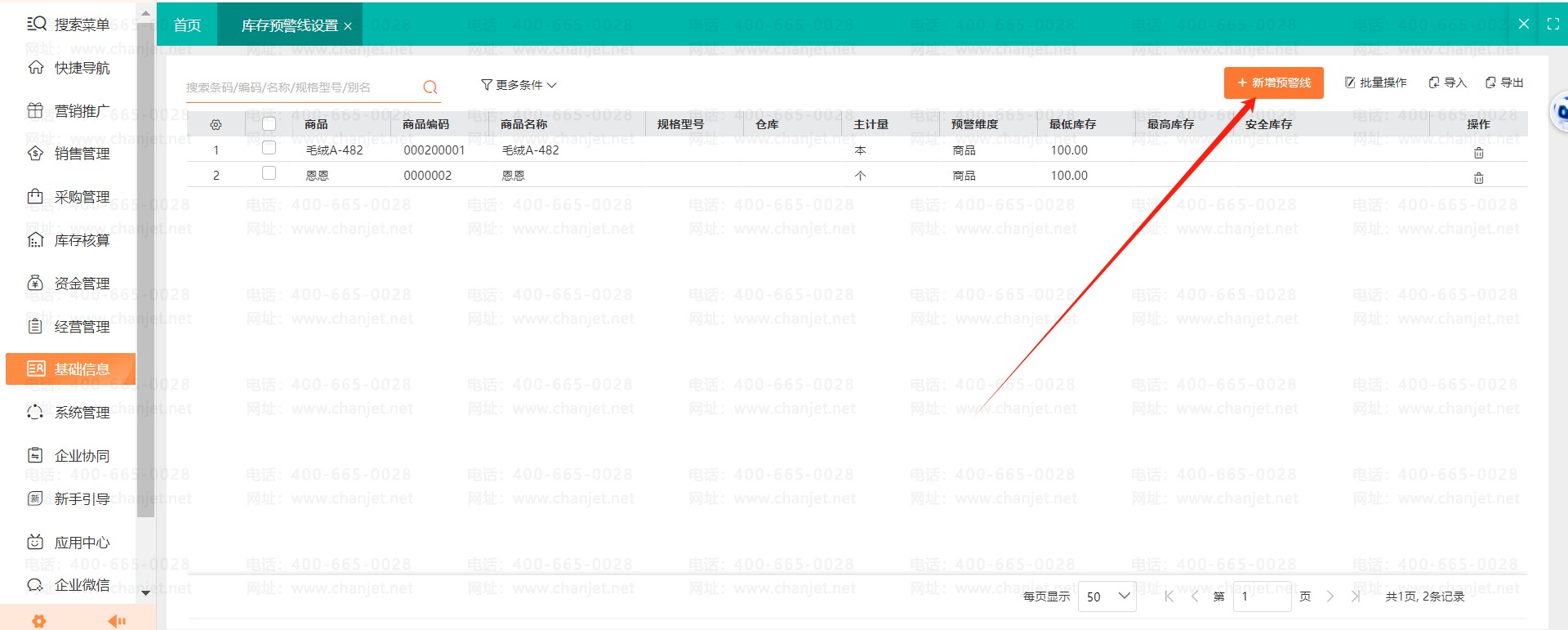Expand the 更多条件 filter dropdown
This screenshot has height=630, width=1568.
click(x=519, y=85)
